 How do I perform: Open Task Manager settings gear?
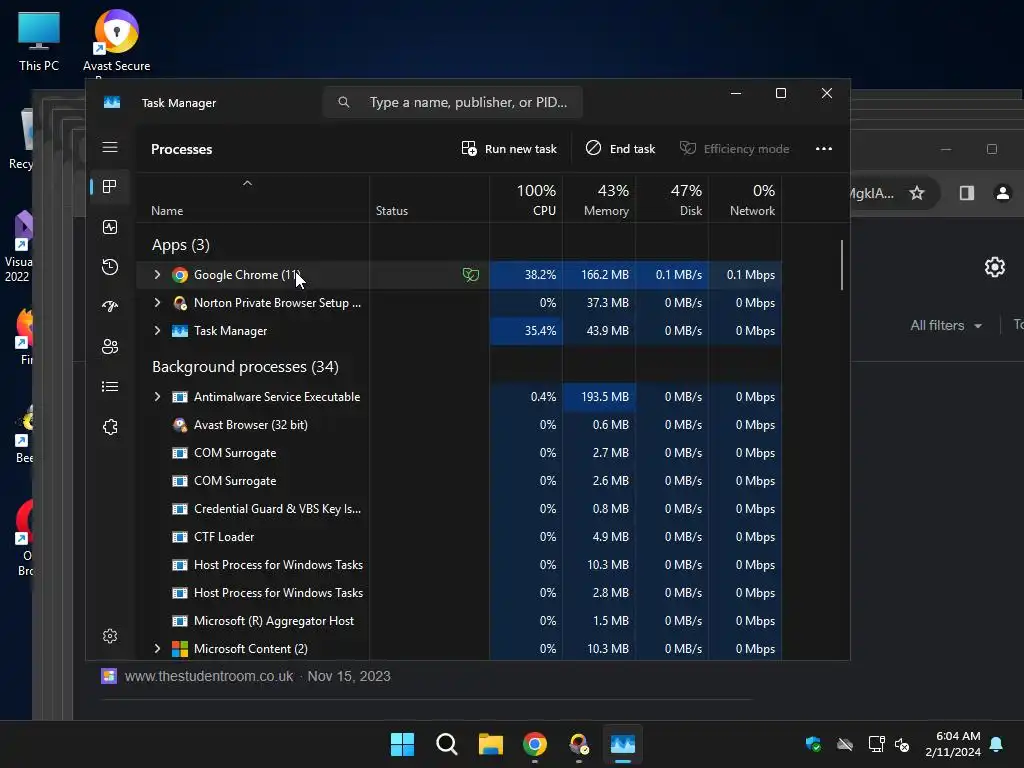(110, 636)
